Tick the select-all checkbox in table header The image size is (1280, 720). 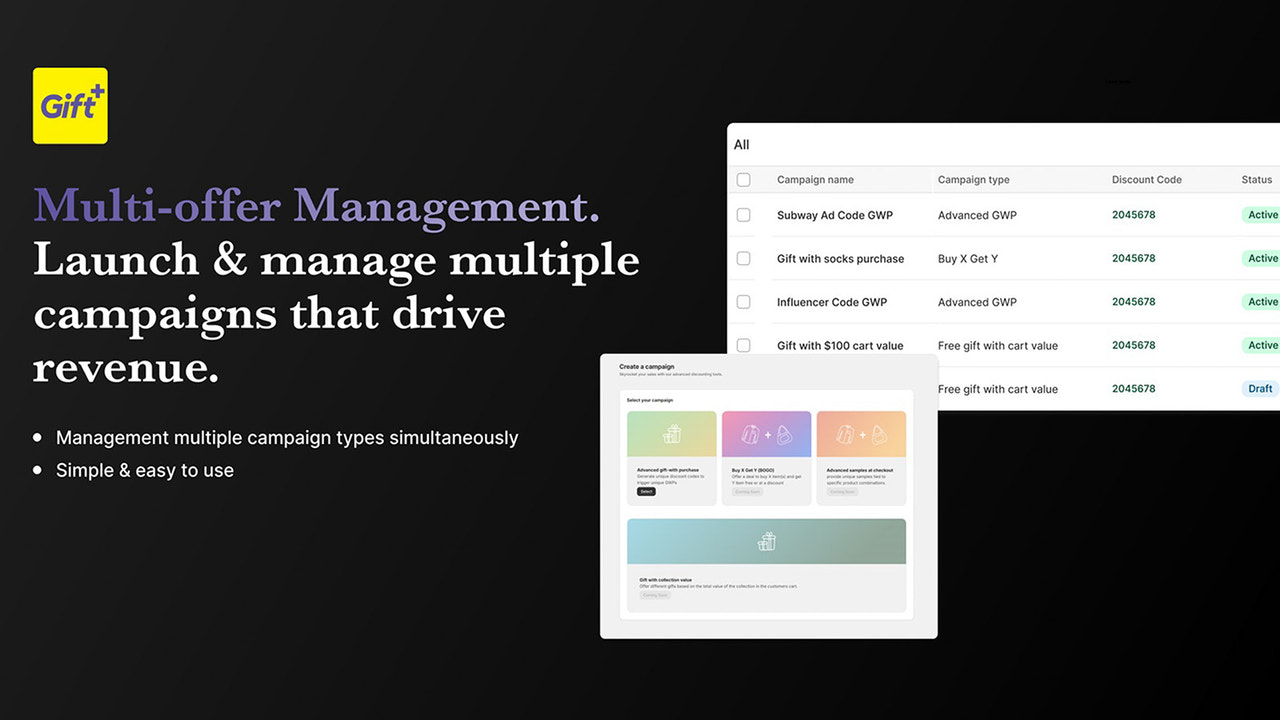point(743,180)
